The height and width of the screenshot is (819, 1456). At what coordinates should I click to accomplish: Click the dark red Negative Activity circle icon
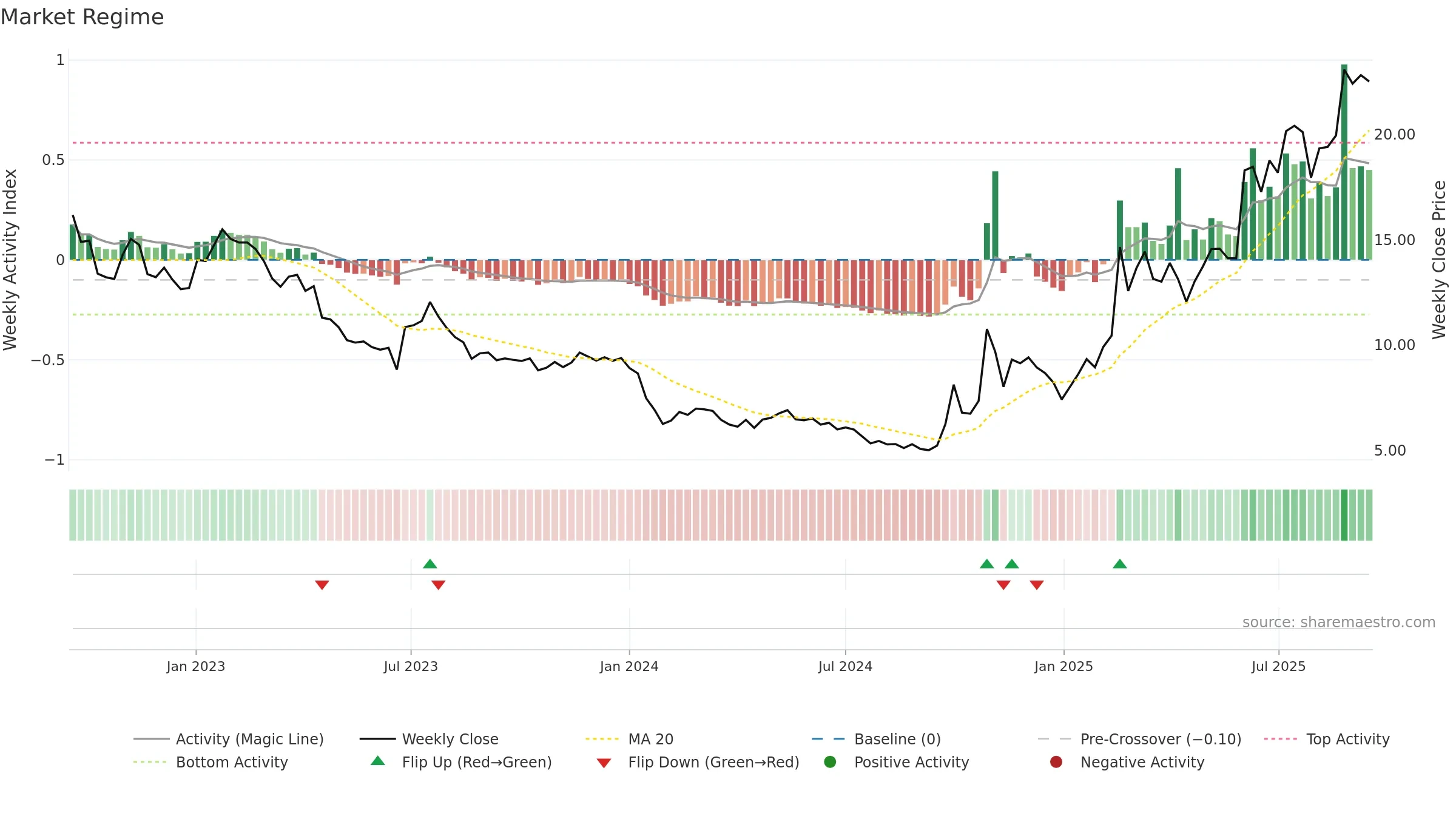[x=1056, y=762]
